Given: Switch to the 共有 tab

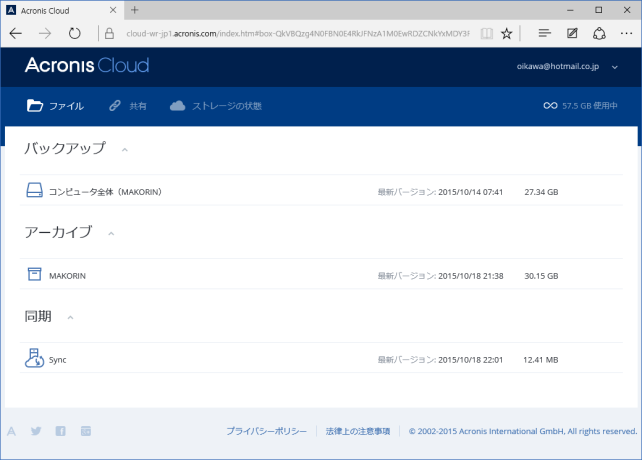Looking at the screenshot, I should pos(128,106).
